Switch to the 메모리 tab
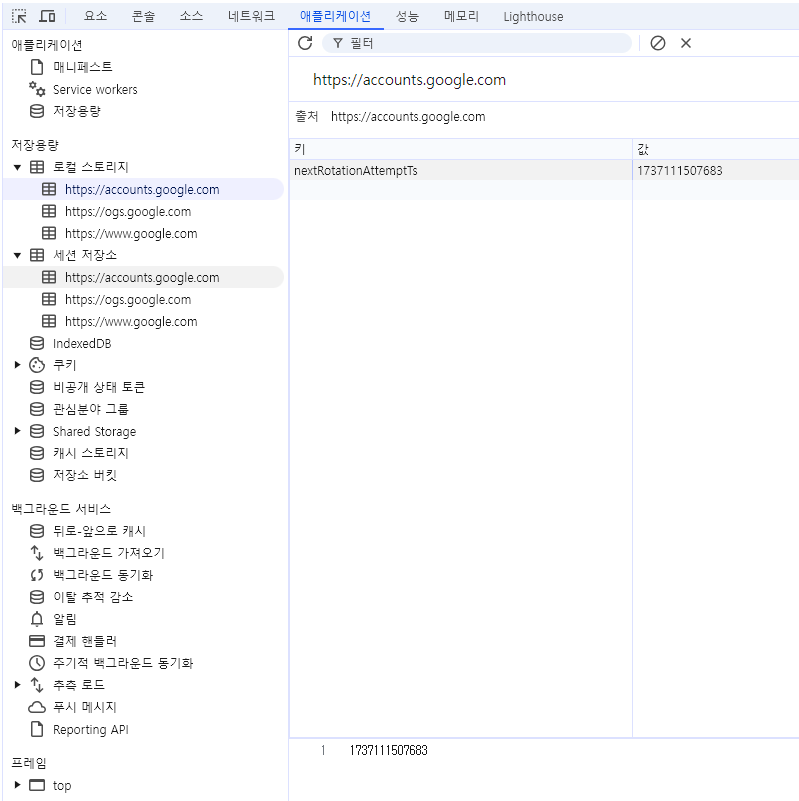 tap(461, 16)
